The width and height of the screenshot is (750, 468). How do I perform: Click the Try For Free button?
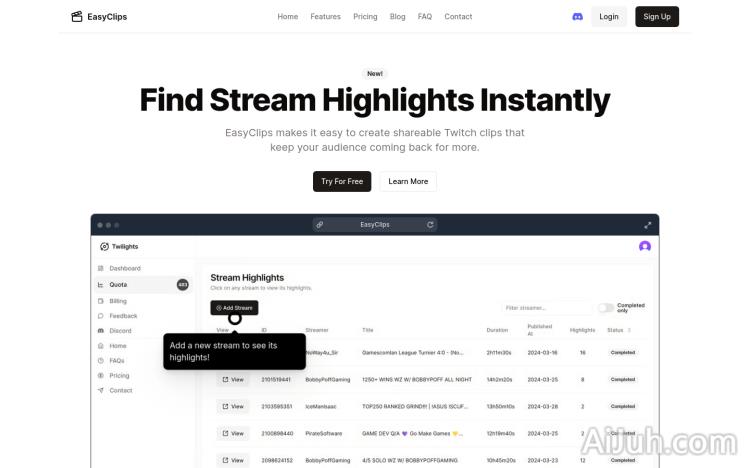click(342, 181)
